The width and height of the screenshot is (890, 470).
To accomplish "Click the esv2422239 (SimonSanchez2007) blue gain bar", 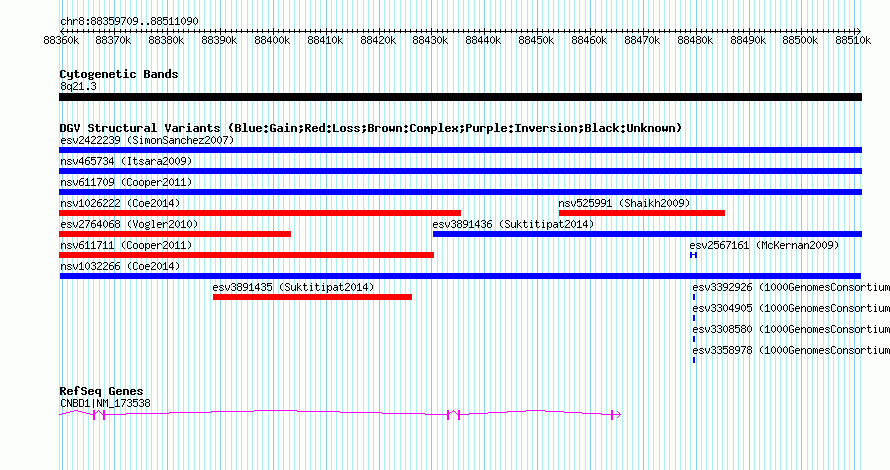I will point(460,150).
